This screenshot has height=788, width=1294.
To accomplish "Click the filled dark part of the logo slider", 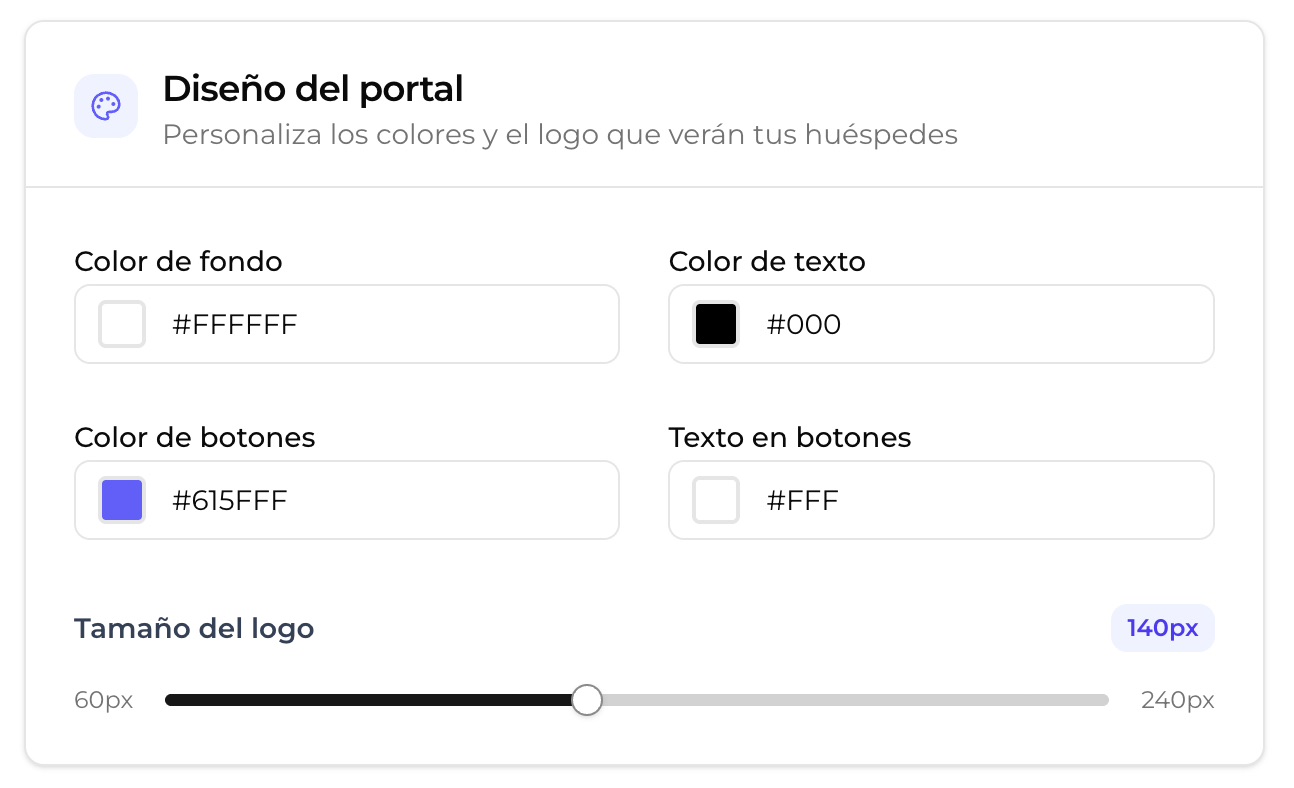I will [x=368, y=700].
